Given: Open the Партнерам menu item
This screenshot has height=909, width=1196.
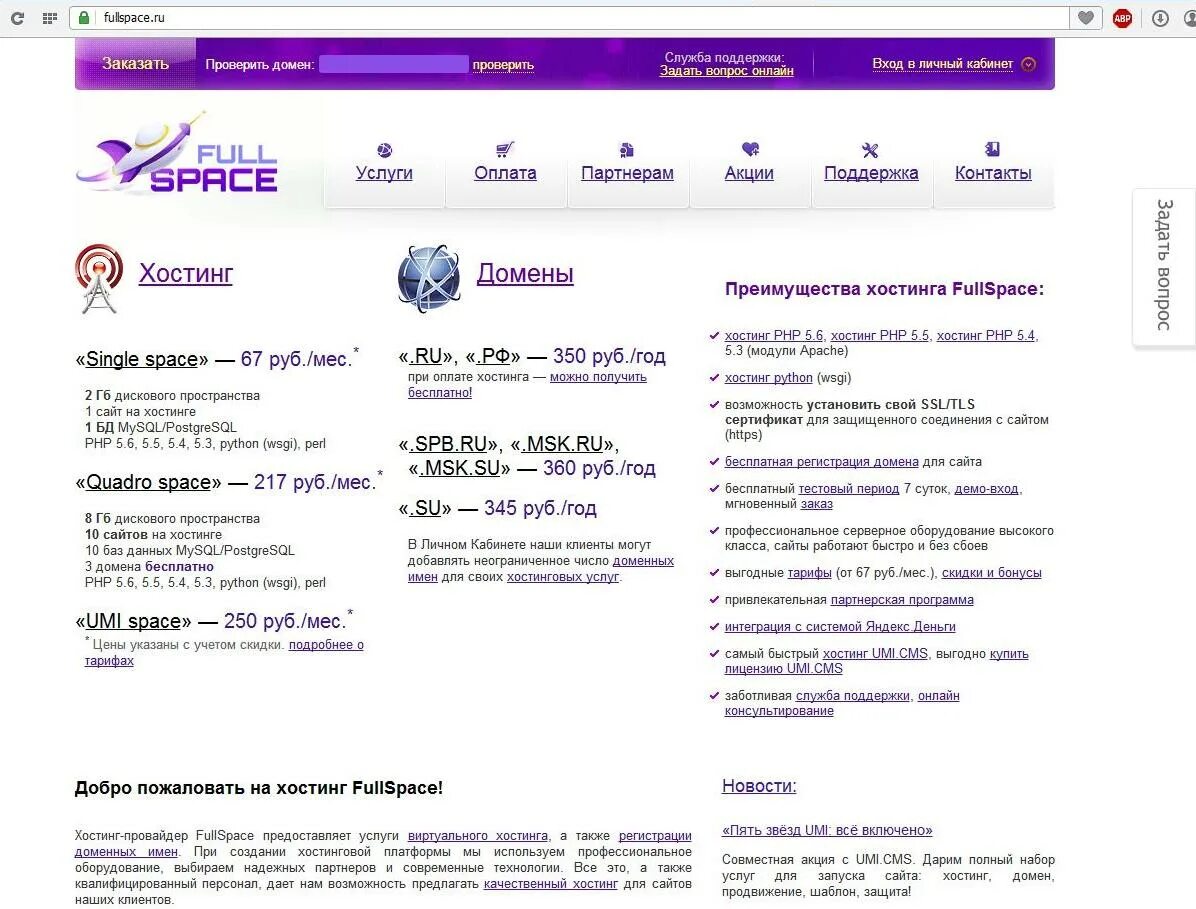Looking at the screenshot, I should click(627, 173).
